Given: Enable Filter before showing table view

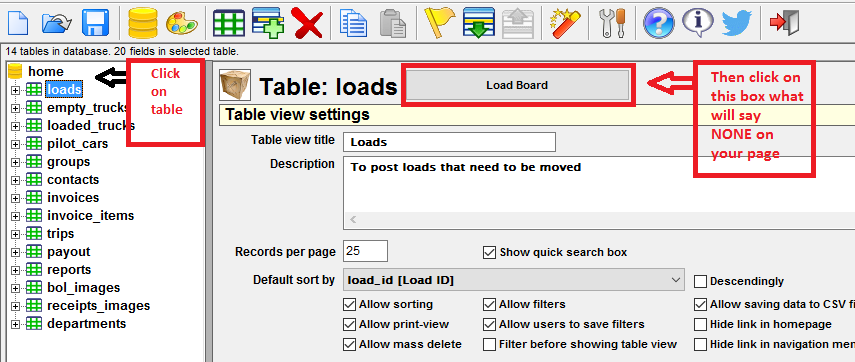Looking at the screenshot, I should 489,345.
